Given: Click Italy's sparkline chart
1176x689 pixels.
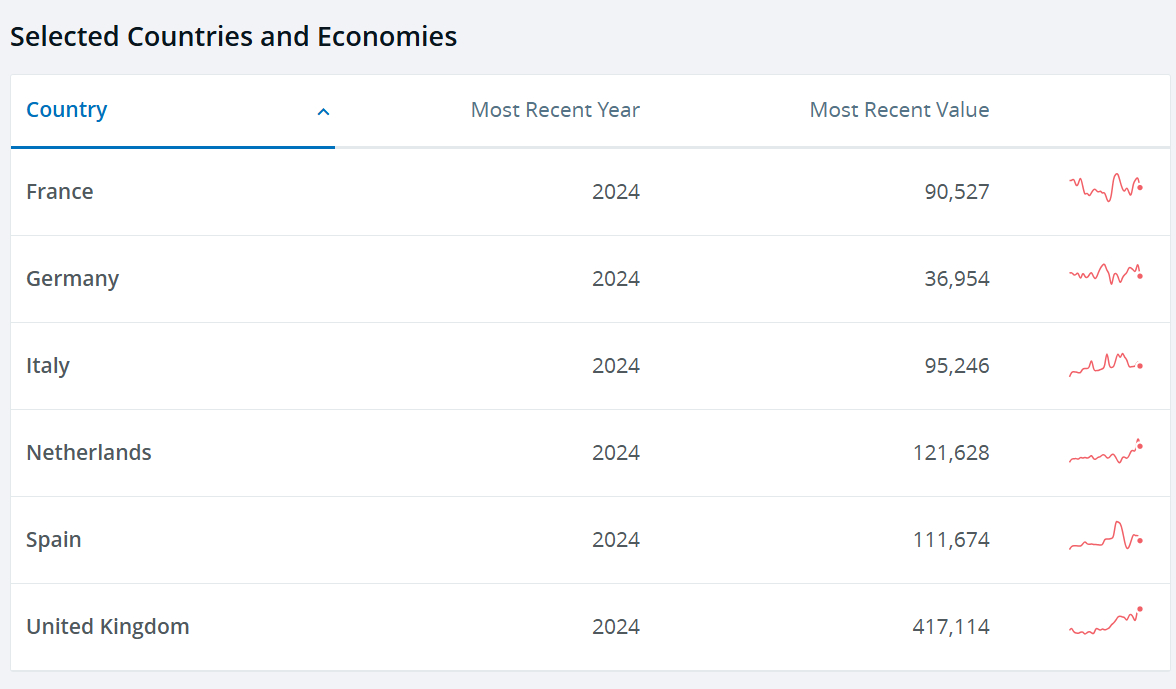Looking at the screenshot, I should pyautogui.click(x=1106, y=364).
